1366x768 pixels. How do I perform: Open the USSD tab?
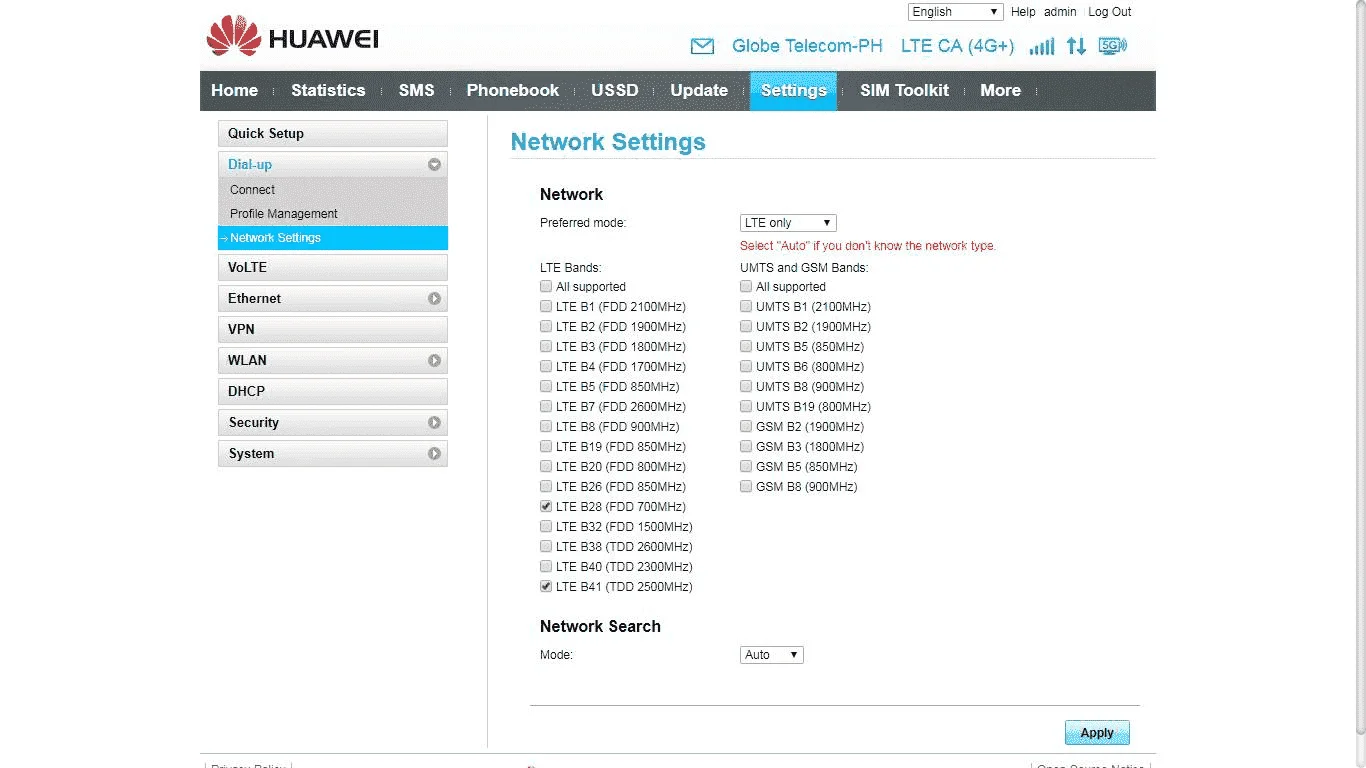[614, 90]
